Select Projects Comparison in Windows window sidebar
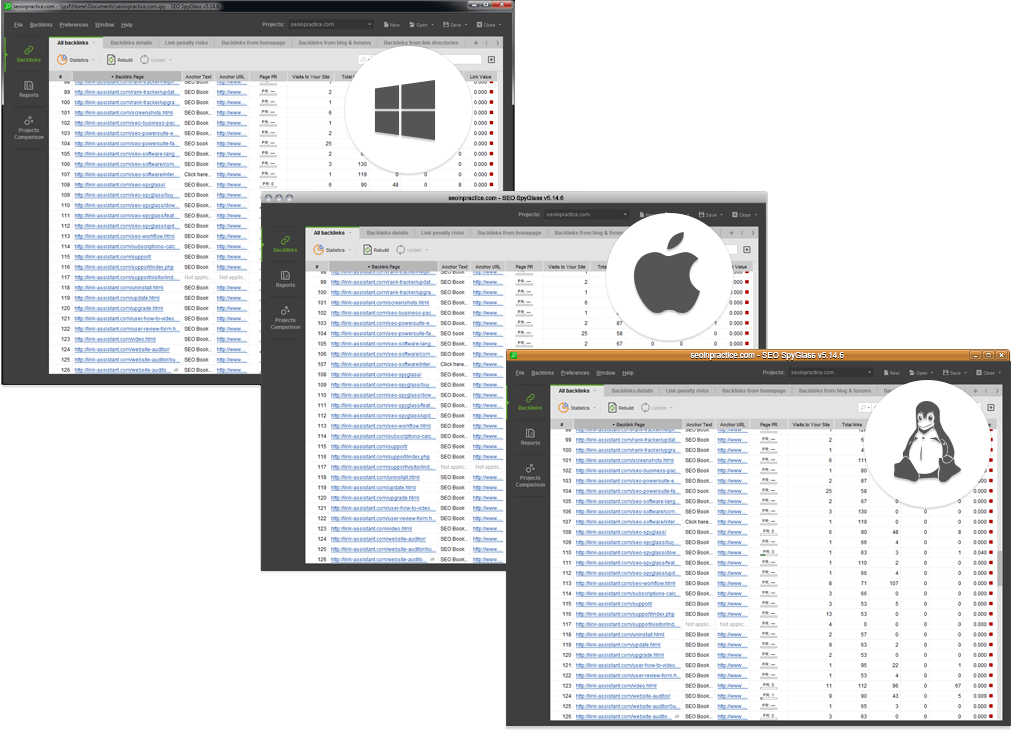This screenshot has height=736, width=1012. 28,128
